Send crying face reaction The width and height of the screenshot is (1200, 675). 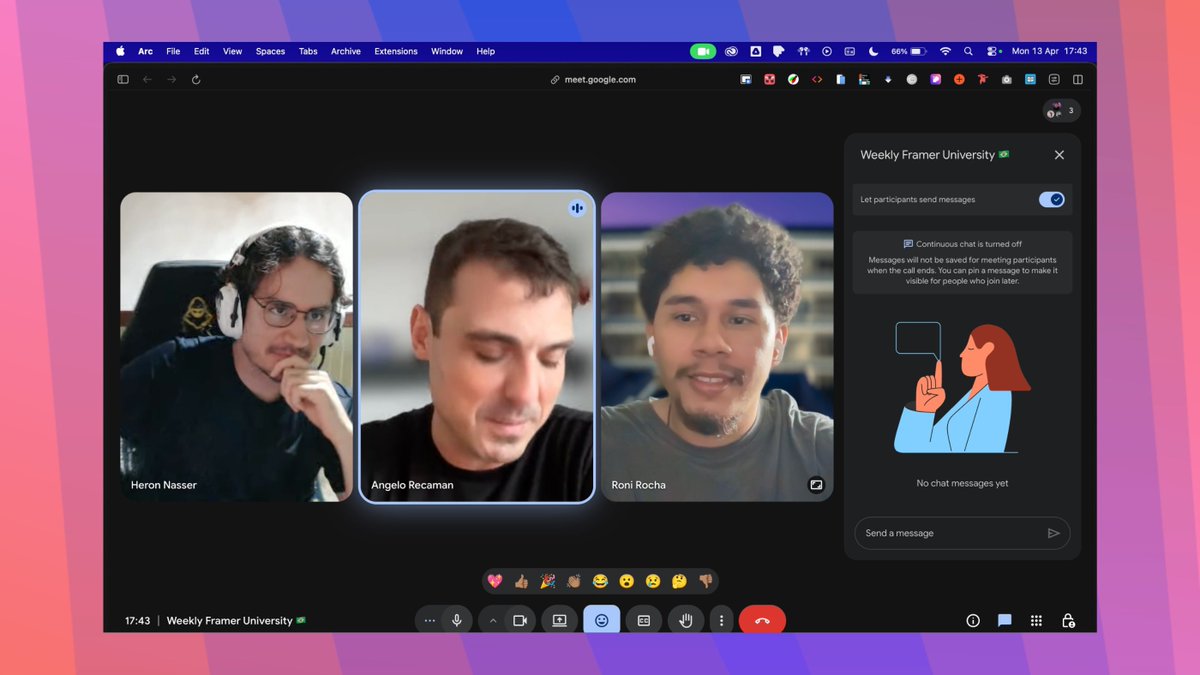(x=653, y=581)
